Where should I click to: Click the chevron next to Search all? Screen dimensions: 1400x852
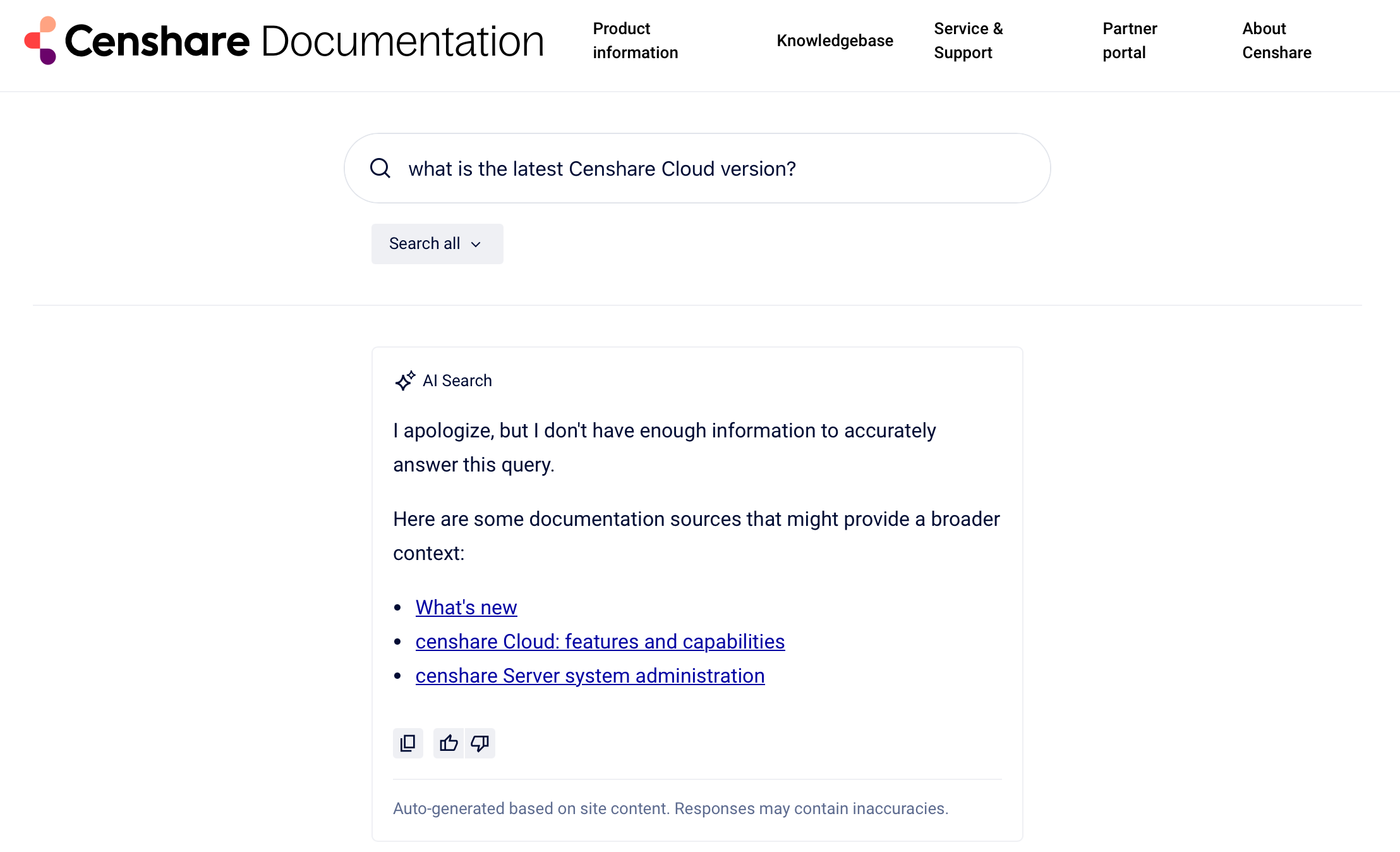pyautogui.click(x=476, y=245)
